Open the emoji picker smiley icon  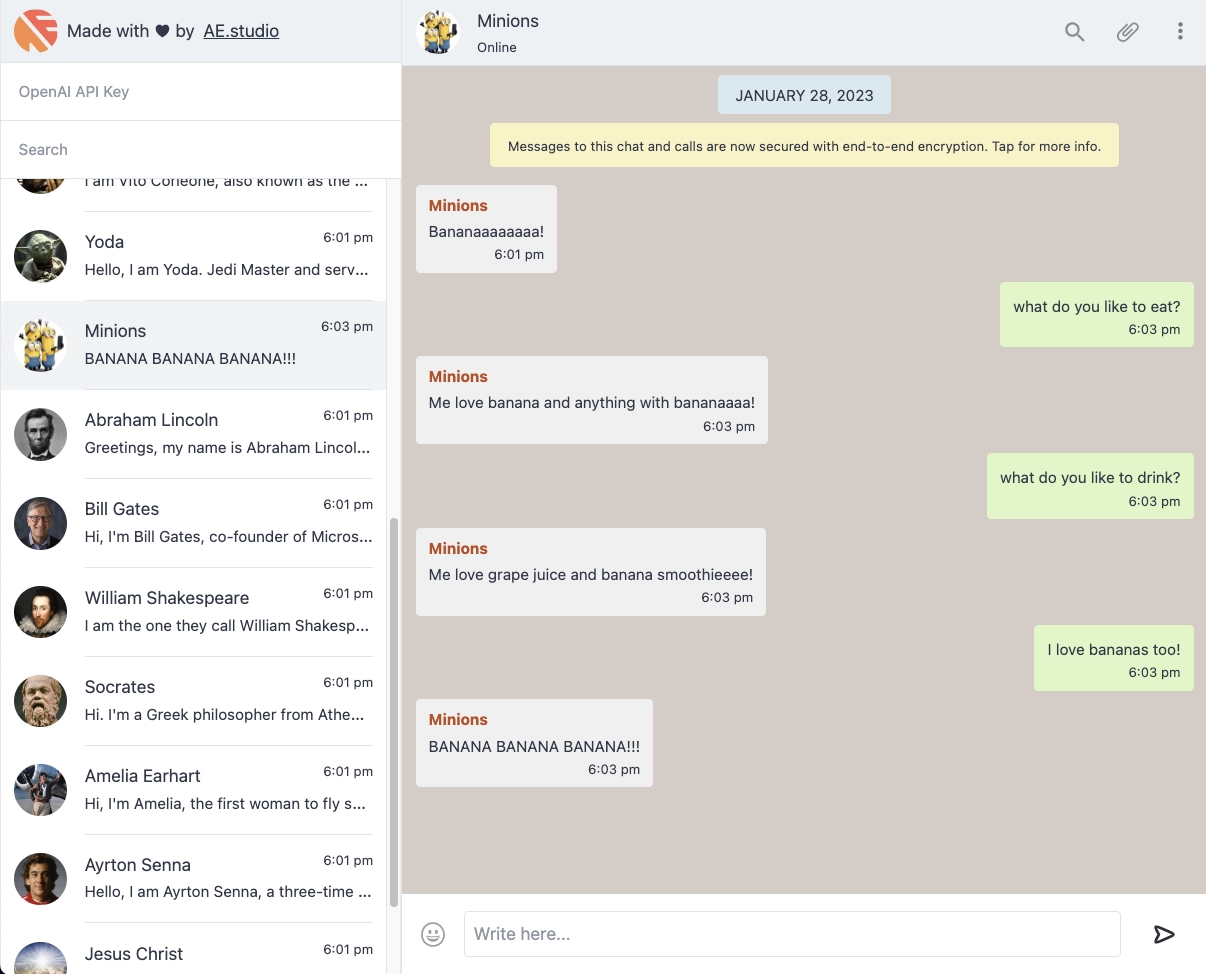433,934
